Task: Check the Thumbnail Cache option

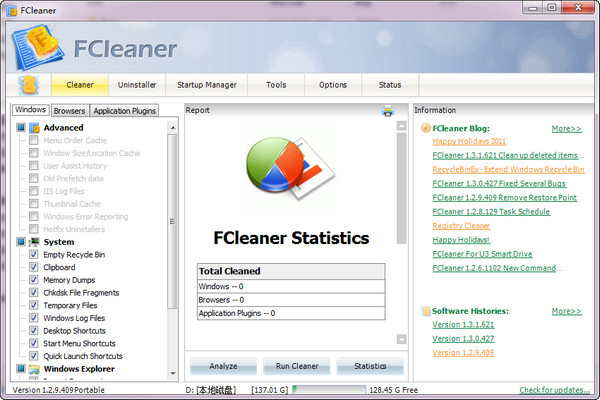Action: pos(34,204)
